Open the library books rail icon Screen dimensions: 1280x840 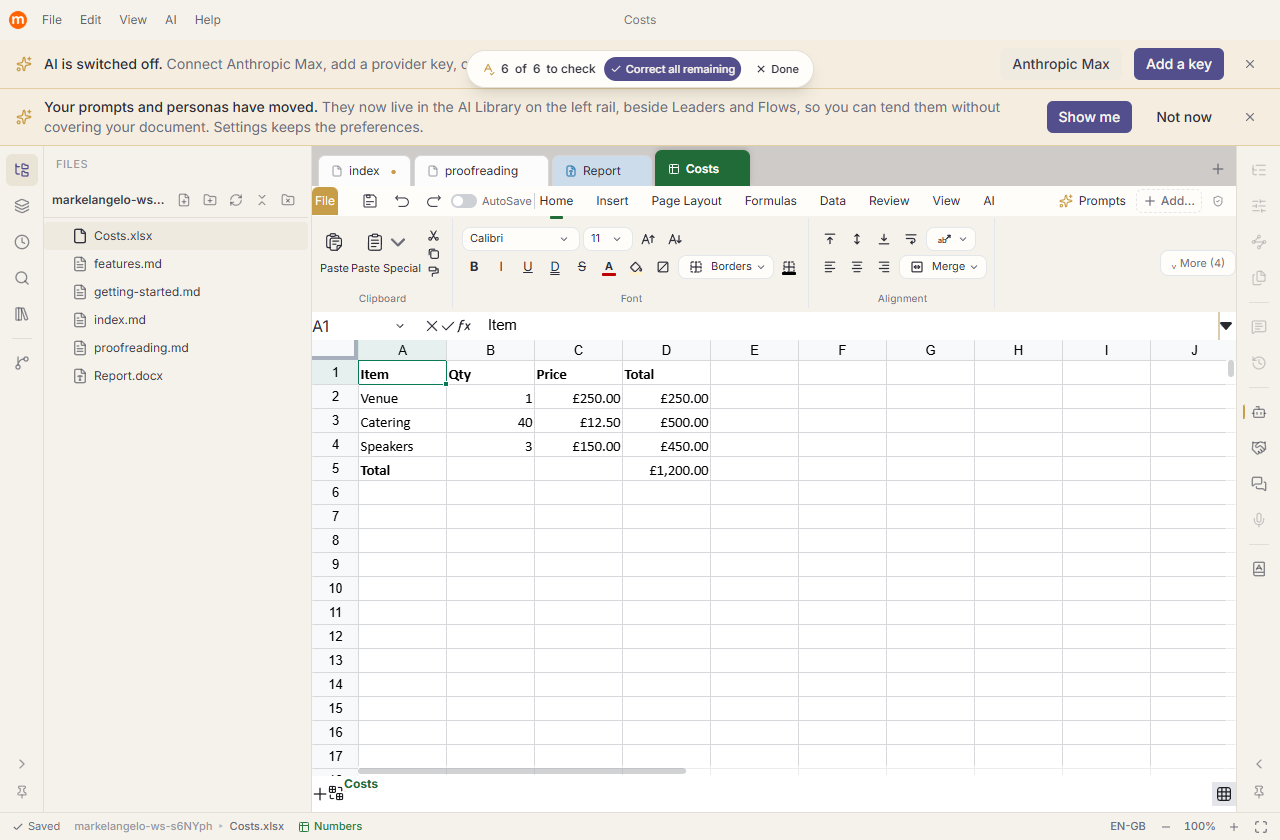22,314
